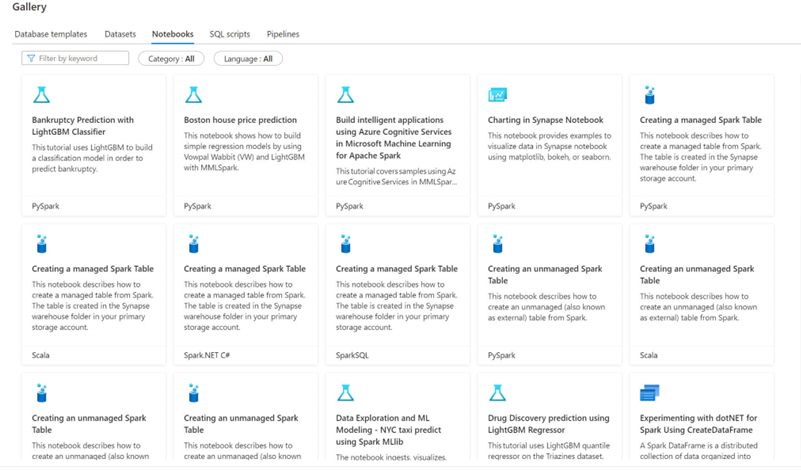The image size is (801, 470).
Task: Click the icon on the Scala managed Spark Table card
Action: point(42,244)
